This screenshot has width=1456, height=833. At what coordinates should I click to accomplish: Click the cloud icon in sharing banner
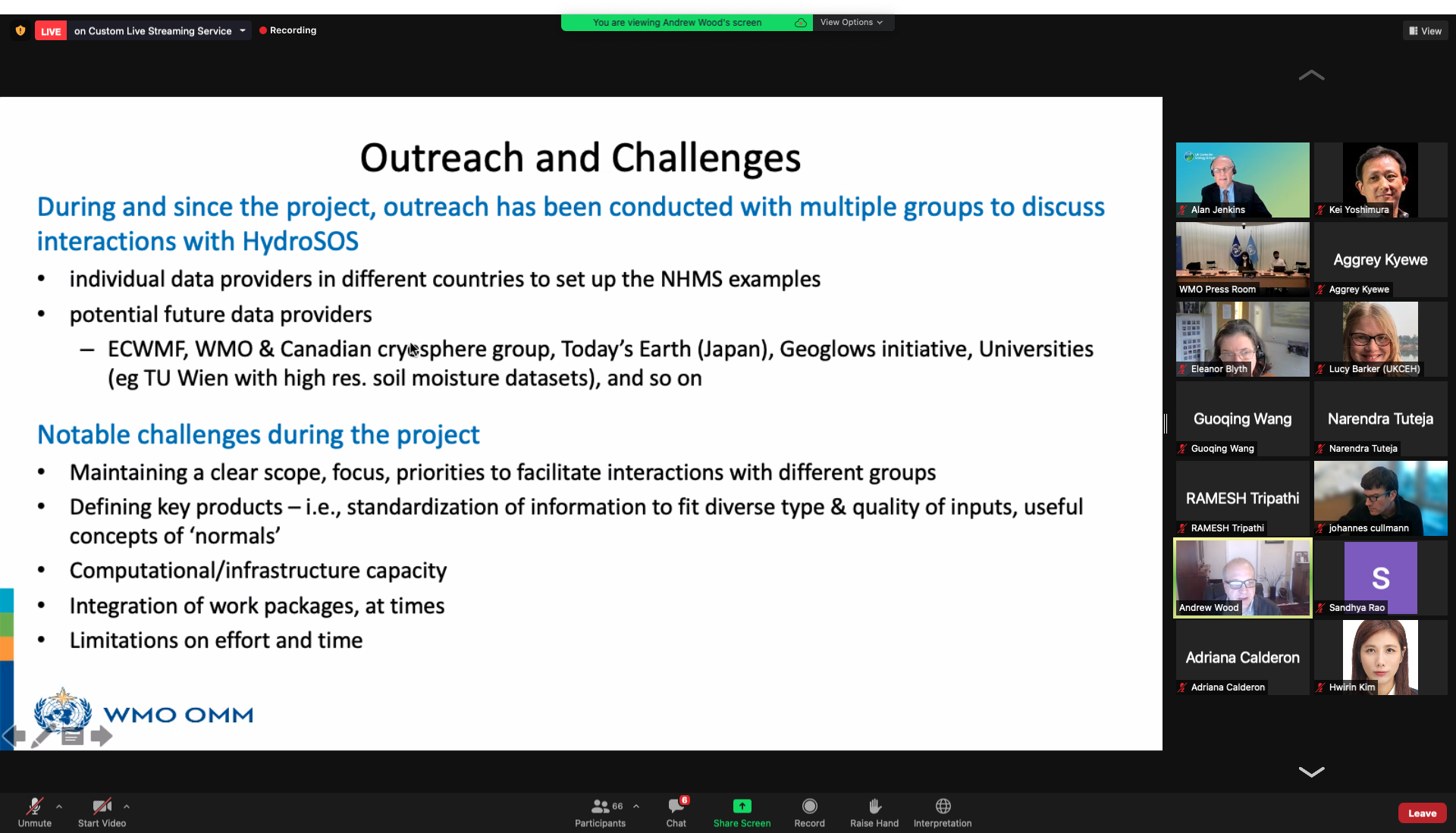click(800, 23)
